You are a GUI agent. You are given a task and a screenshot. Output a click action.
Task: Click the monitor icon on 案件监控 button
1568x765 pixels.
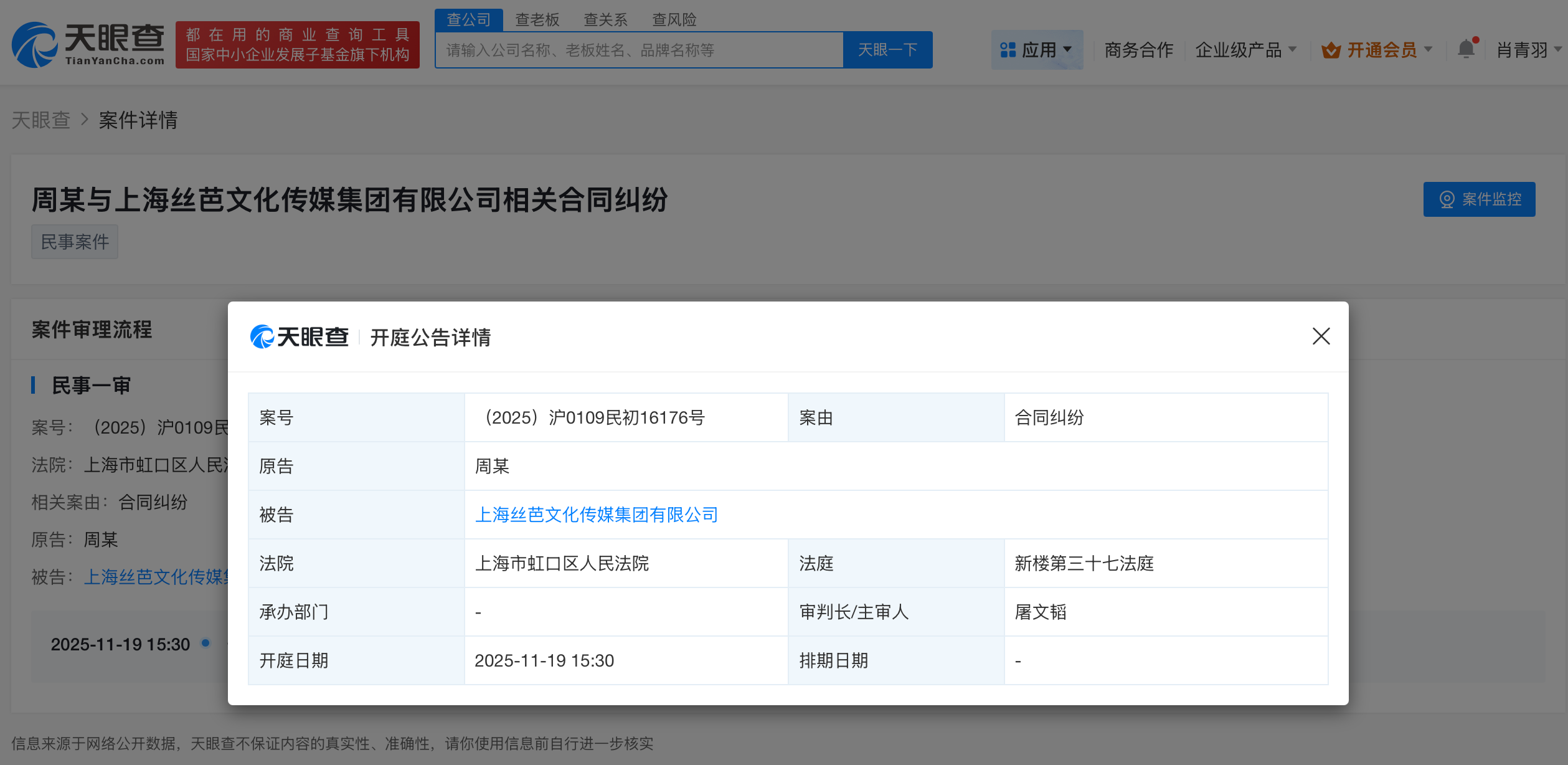[x=1446, y=199]
